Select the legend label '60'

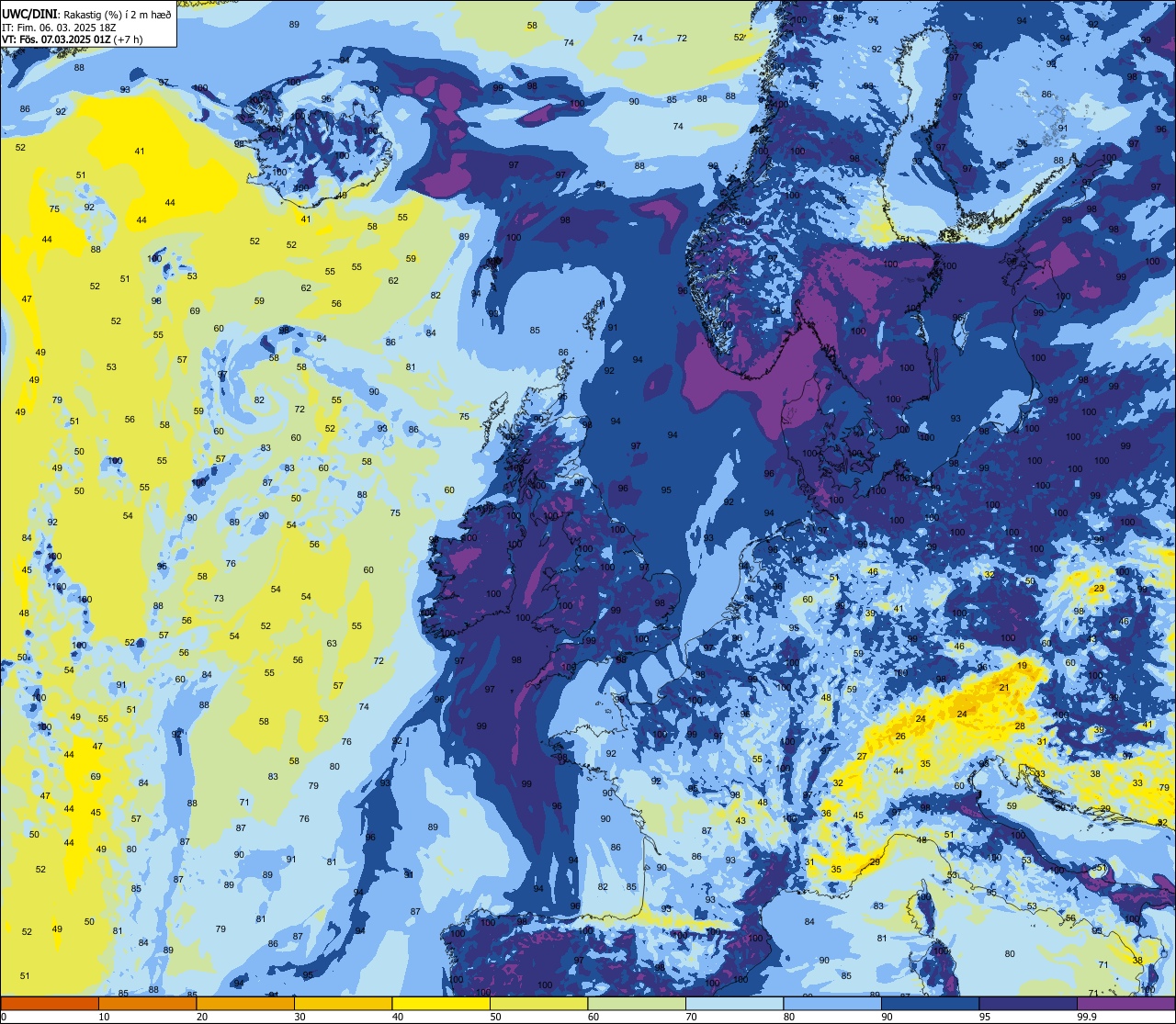click(594, 1017)
